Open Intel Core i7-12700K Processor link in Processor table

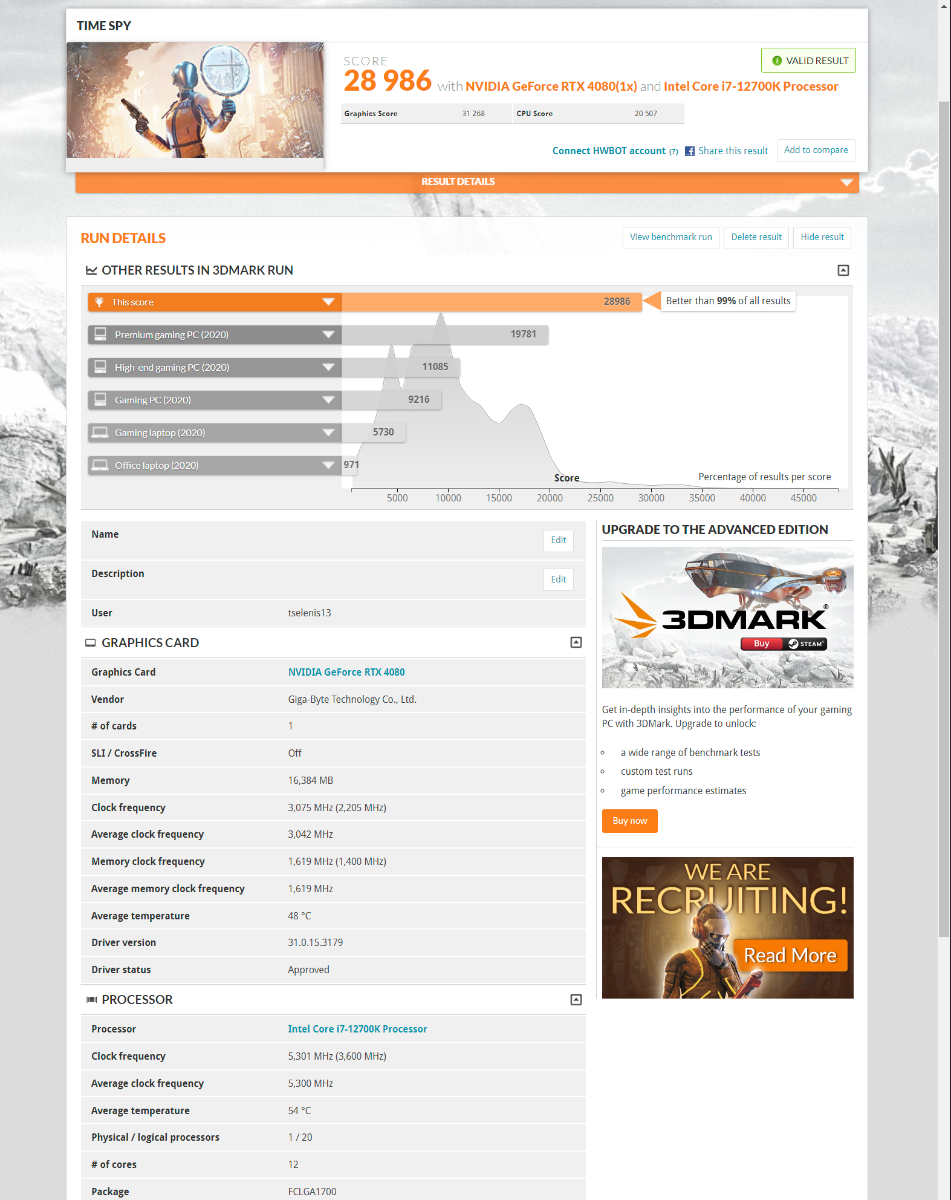(358, 1029)
